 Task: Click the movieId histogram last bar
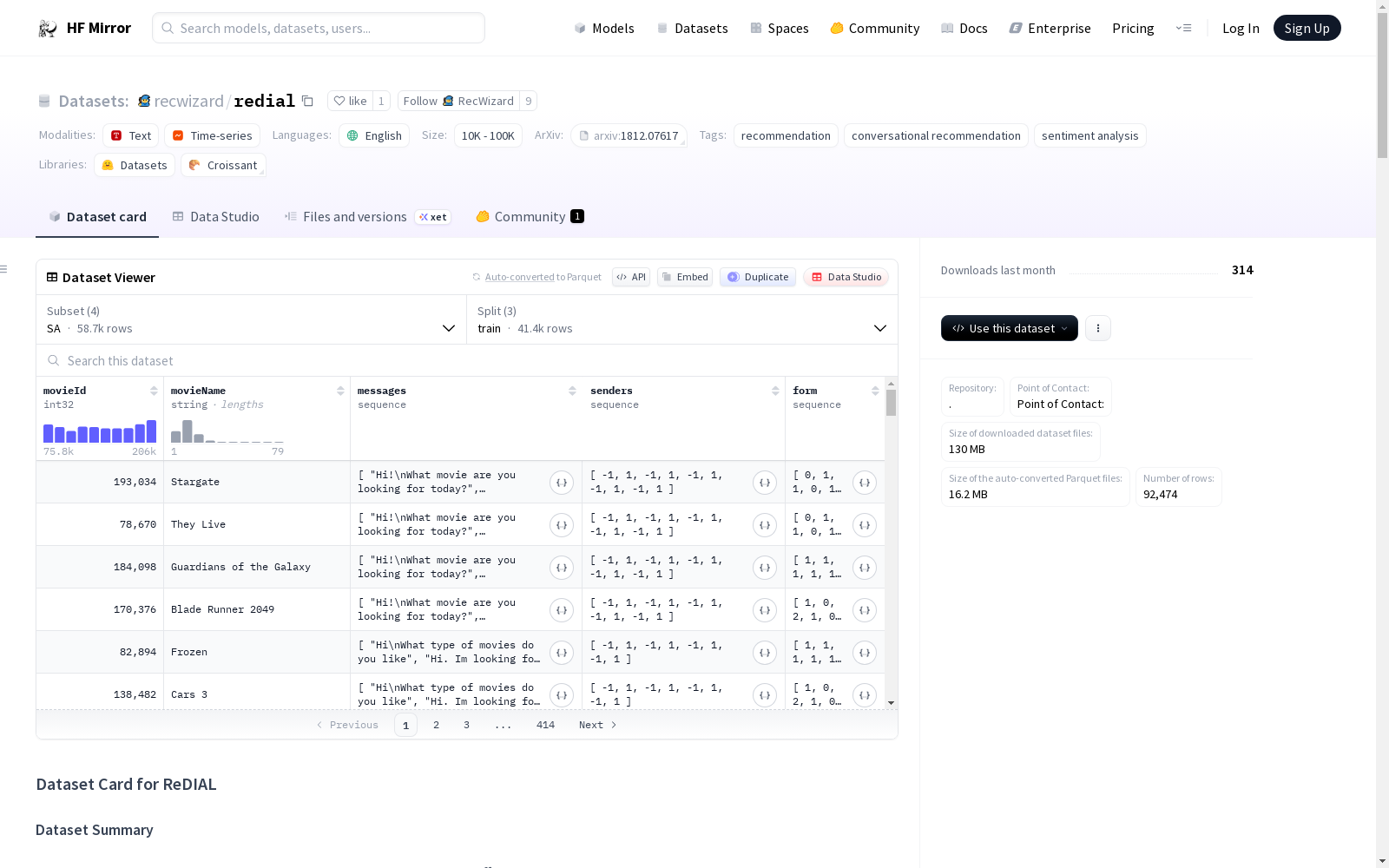click(152, 431)
